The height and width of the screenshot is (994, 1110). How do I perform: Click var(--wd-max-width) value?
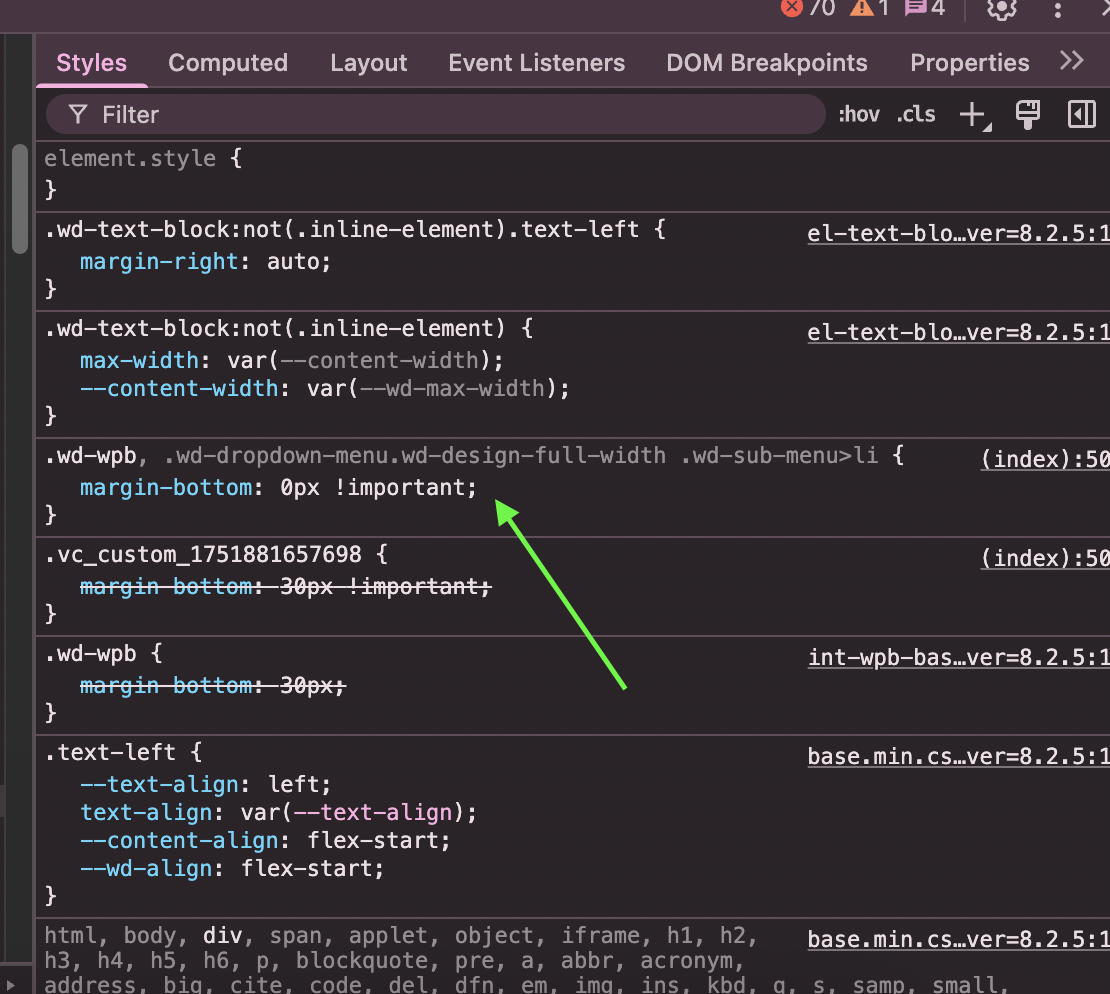pos(432,388)
